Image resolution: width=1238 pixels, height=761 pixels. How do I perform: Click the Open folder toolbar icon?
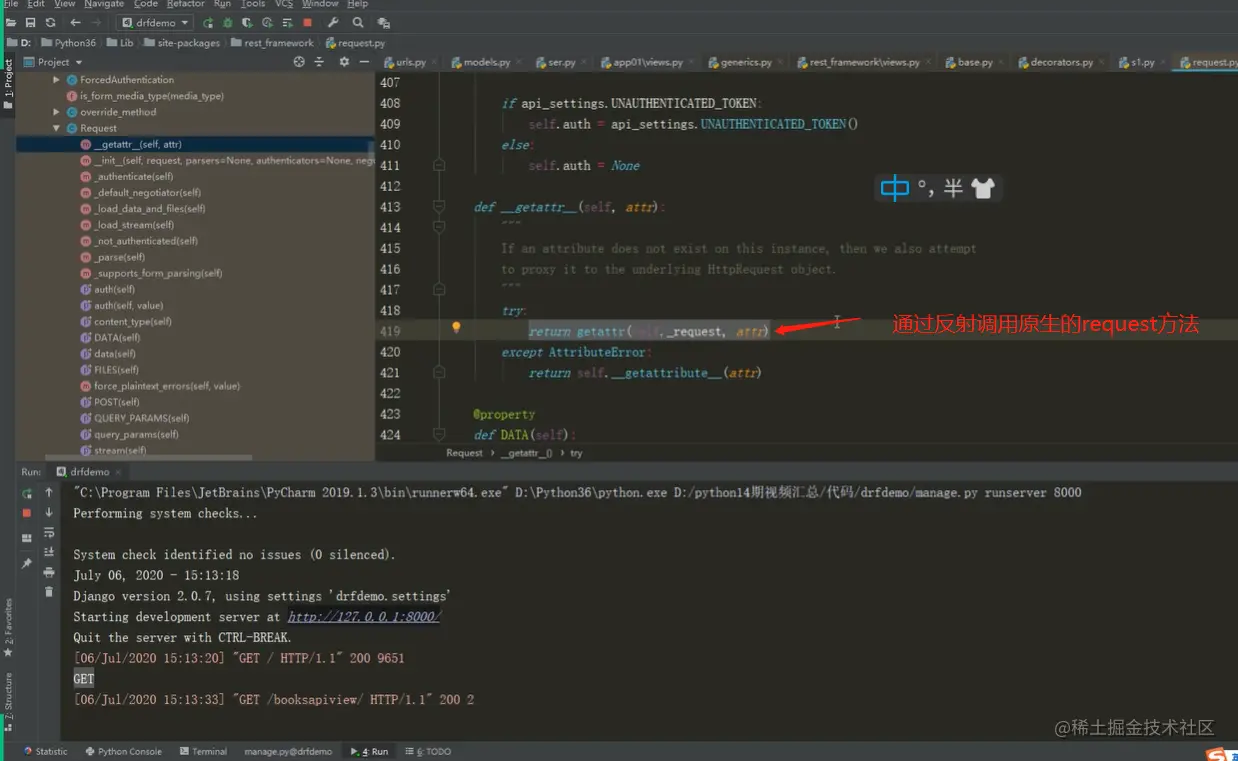point(11,22)
